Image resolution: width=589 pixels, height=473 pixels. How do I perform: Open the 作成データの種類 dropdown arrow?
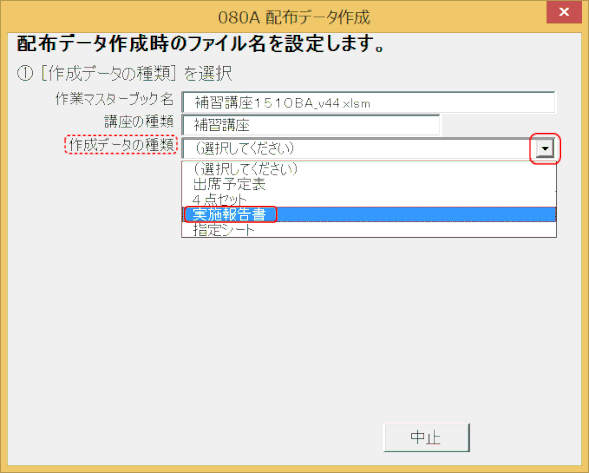(x=545, y=149)
